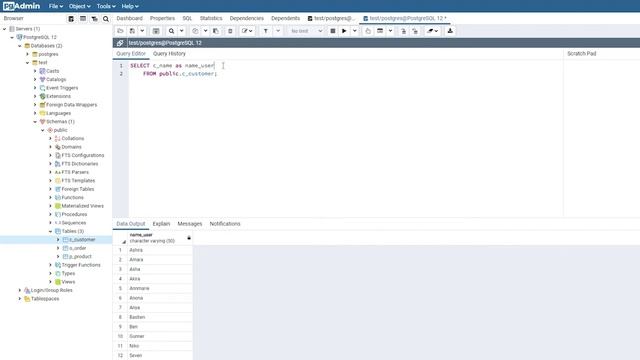640x360 pixels.
Task: Open the Explain results tab
Action: click(161, 224)
